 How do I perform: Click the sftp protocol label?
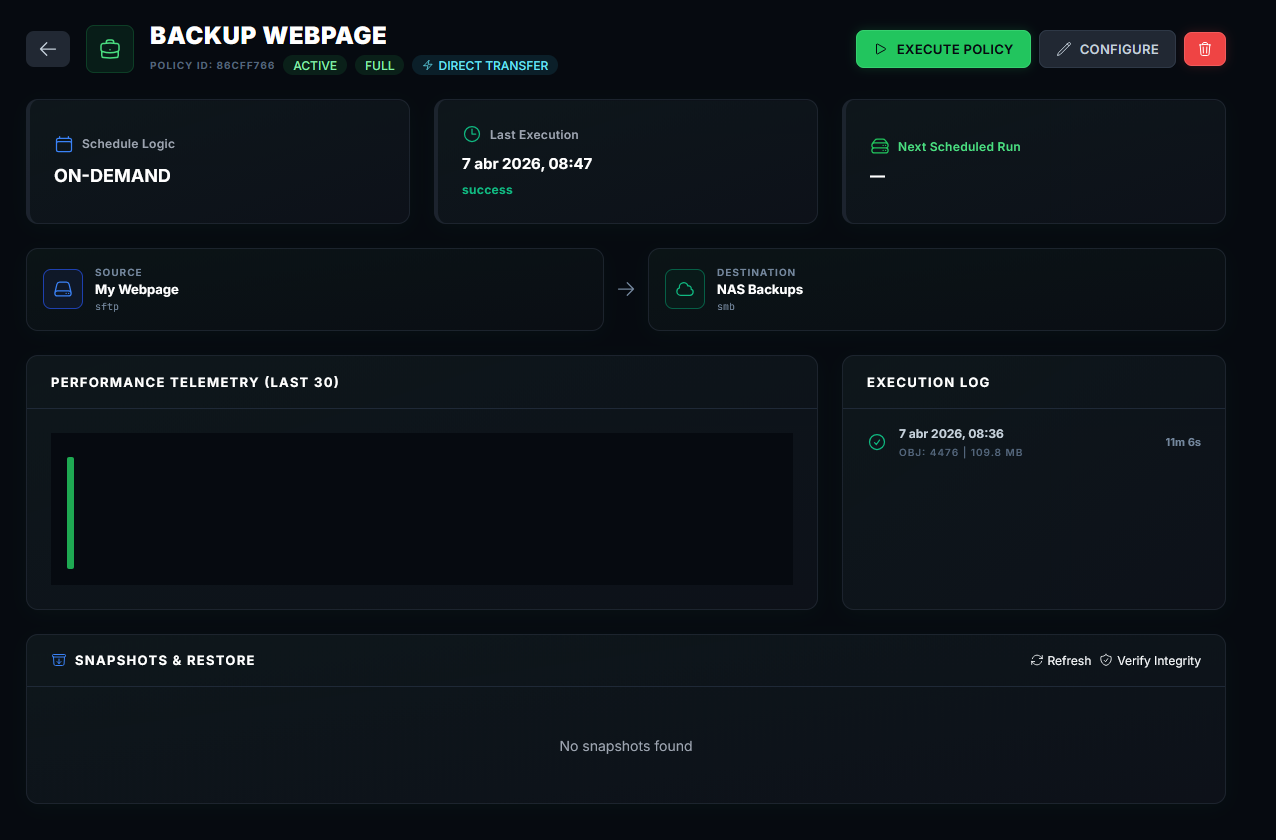point(107,307)
